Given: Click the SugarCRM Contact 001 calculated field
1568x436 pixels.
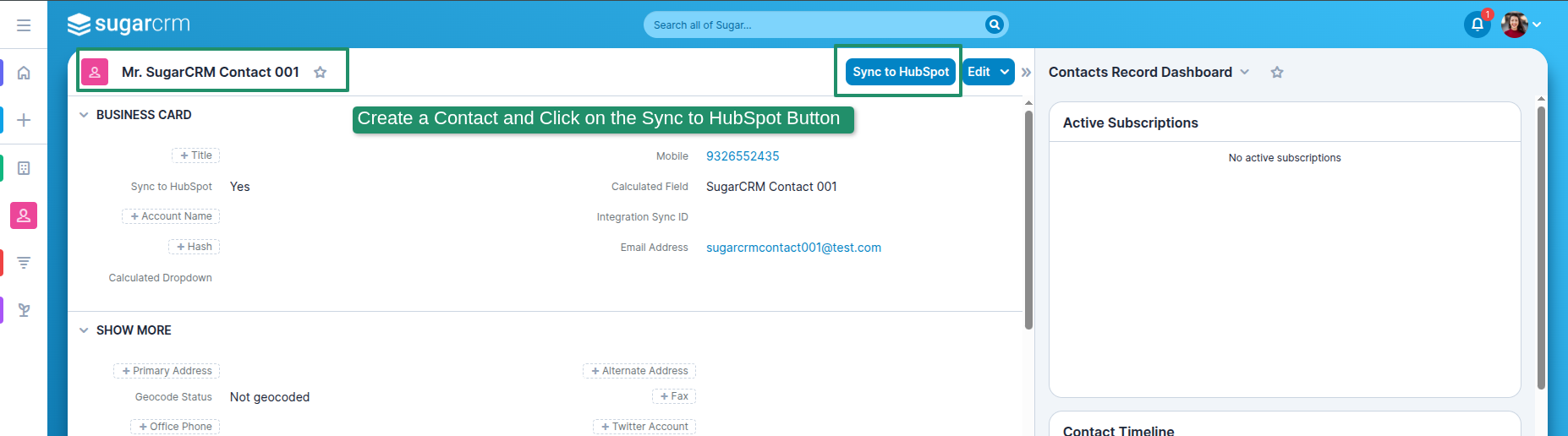Looking at the screenshot, I should pos(771,187).
